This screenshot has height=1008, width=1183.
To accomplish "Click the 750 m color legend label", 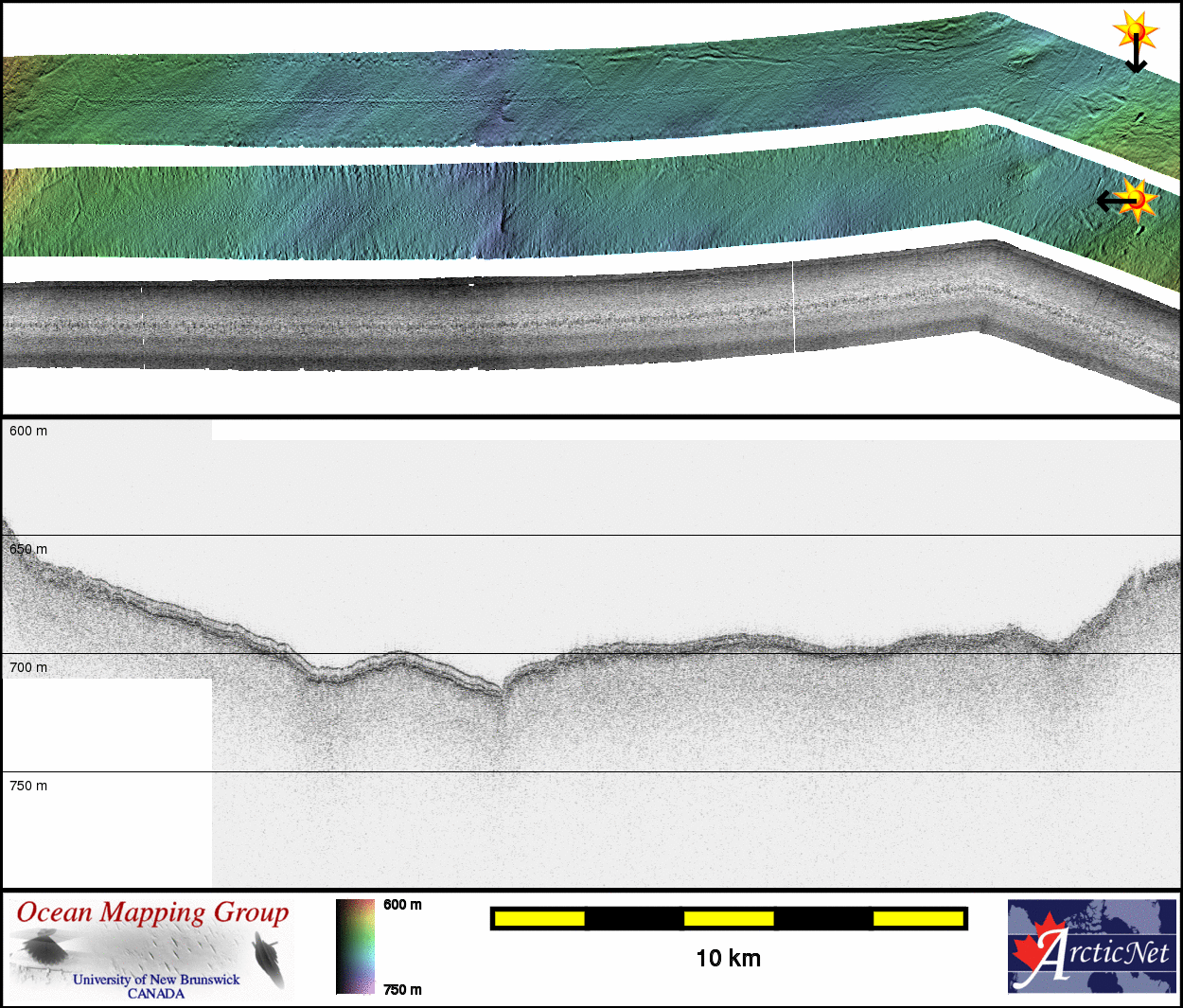I will pyautogui.click(x=402, y=990).
